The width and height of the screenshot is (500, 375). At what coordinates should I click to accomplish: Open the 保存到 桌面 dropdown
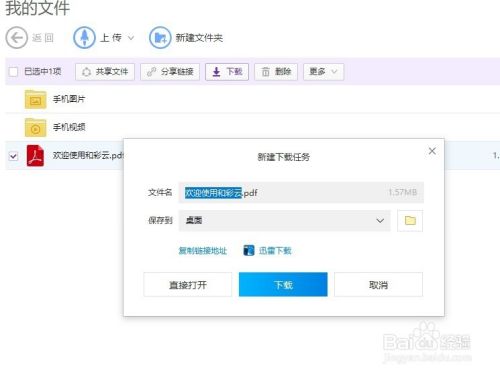284,221
